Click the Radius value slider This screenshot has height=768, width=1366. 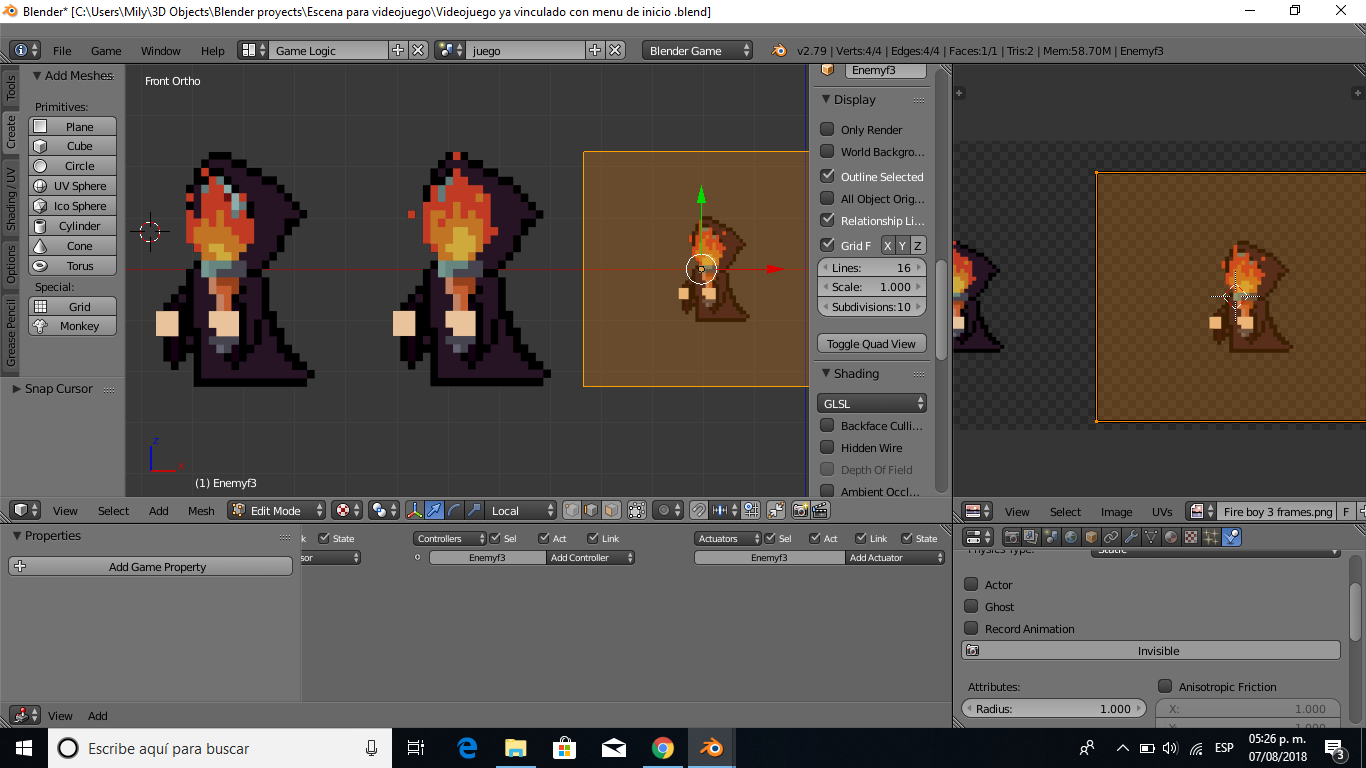(1053, 708)
